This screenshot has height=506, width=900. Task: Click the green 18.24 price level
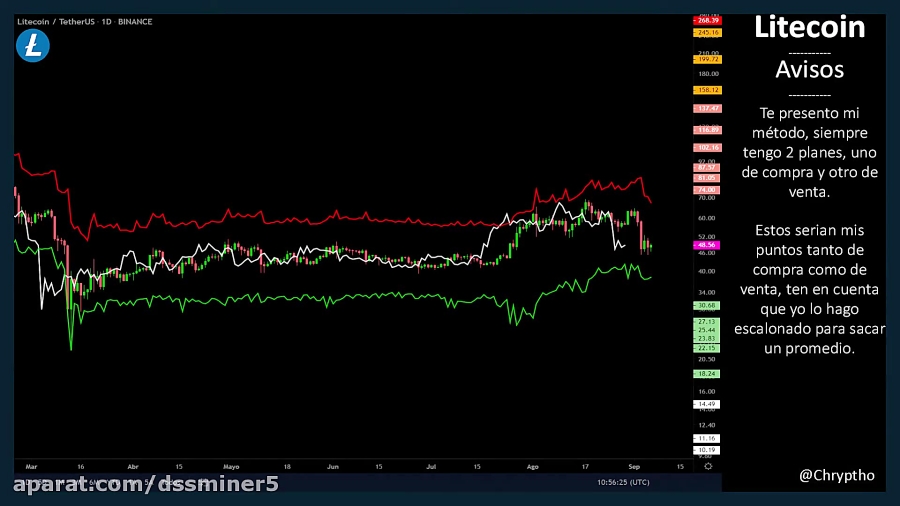point(706,373)
